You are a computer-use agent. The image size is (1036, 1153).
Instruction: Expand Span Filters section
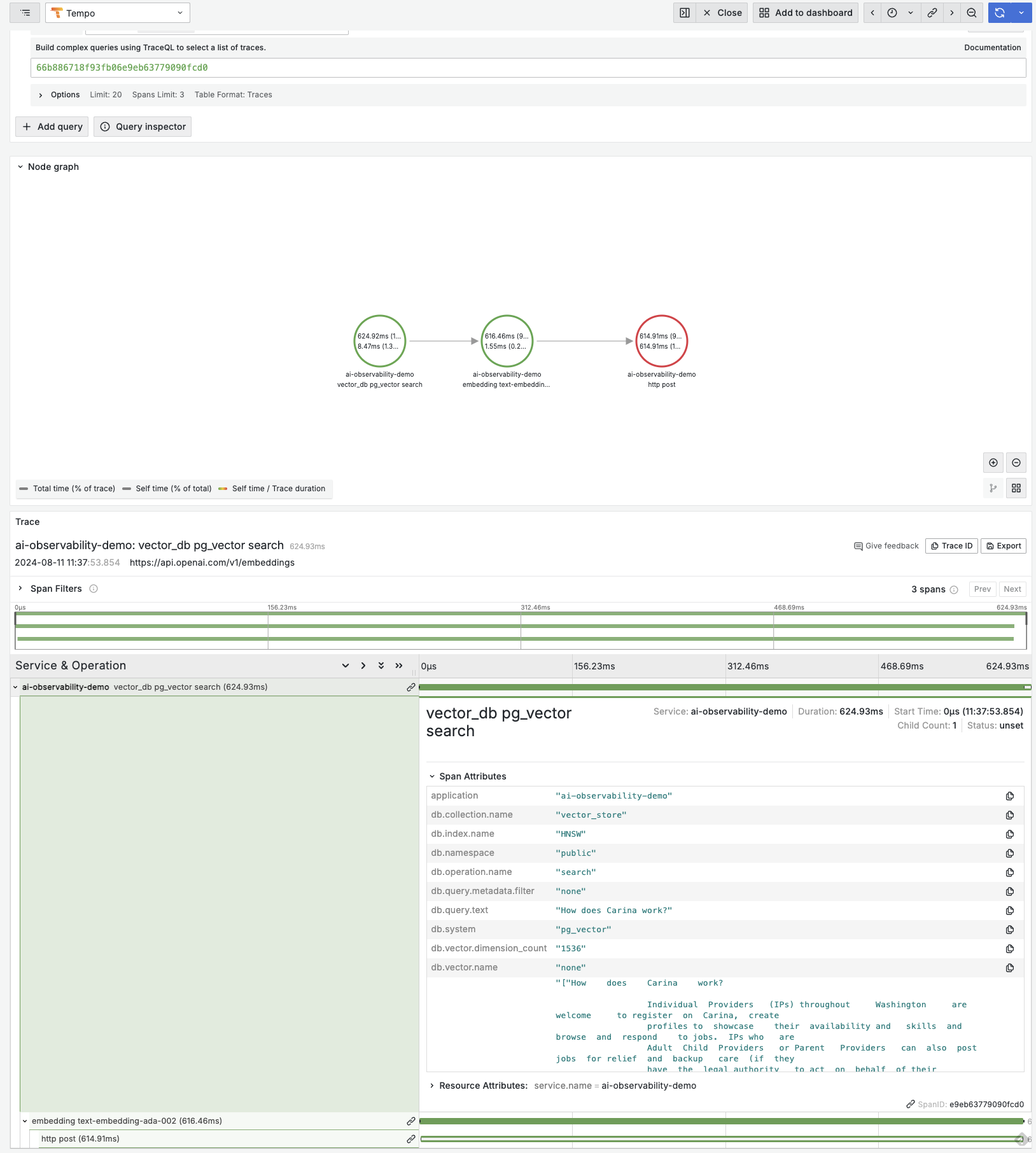[x=20, y=589]
